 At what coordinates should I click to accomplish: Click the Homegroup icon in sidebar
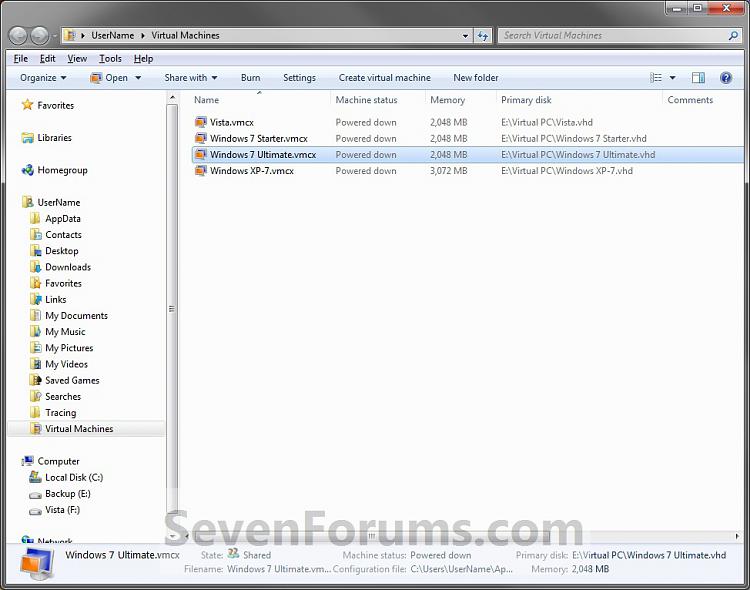[28, 170]
